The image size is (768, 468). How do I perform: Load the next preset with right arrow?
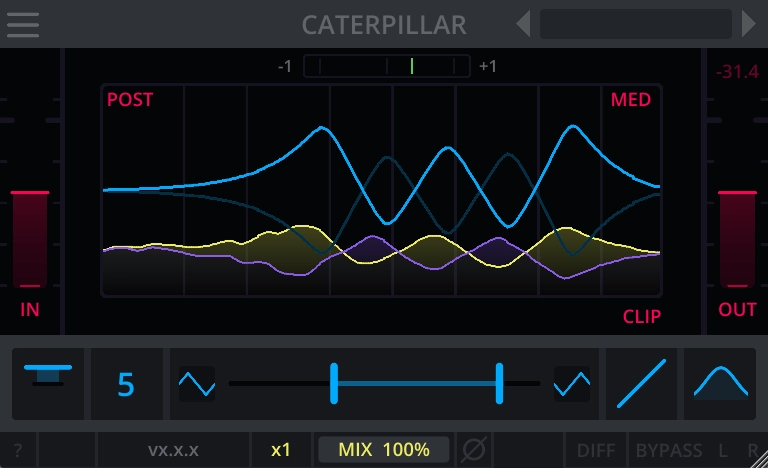[x=748, y=24]
